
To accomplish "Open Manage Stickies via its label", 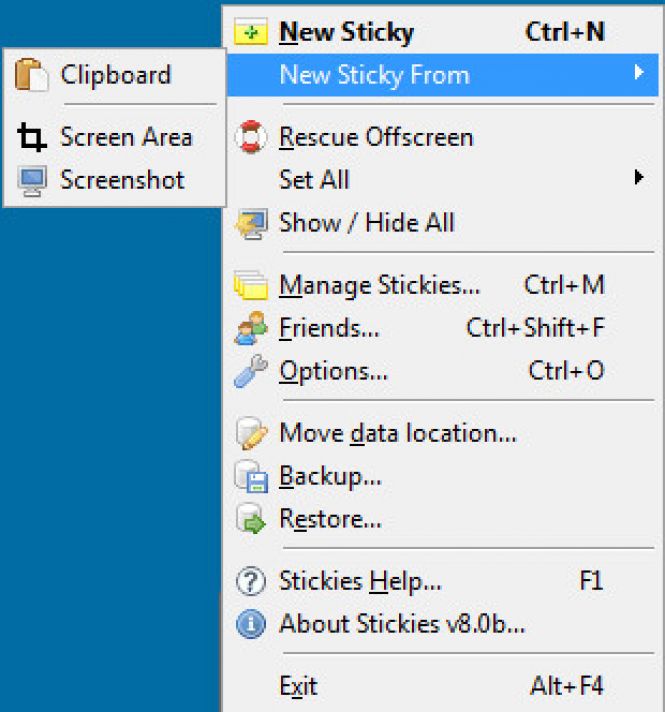I will coord(379,286).
